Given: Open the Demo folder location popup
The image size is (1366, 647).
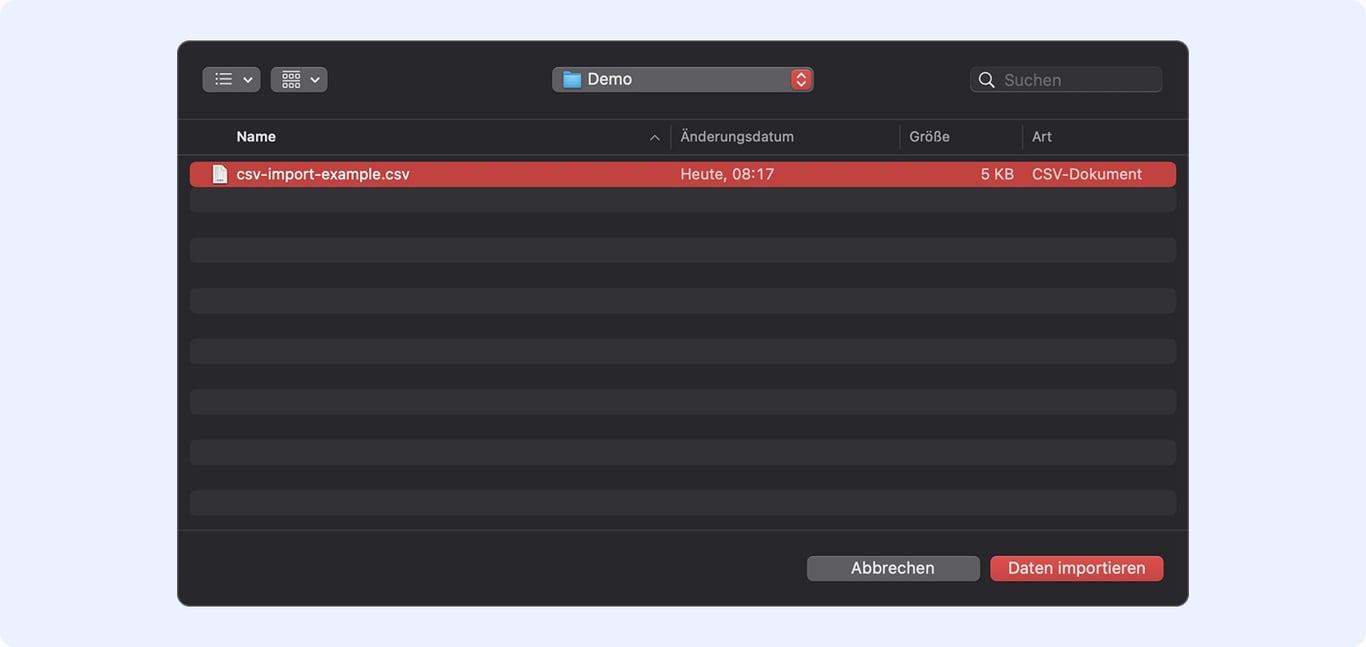Looking at the screenshot, I should click(682, 80).
